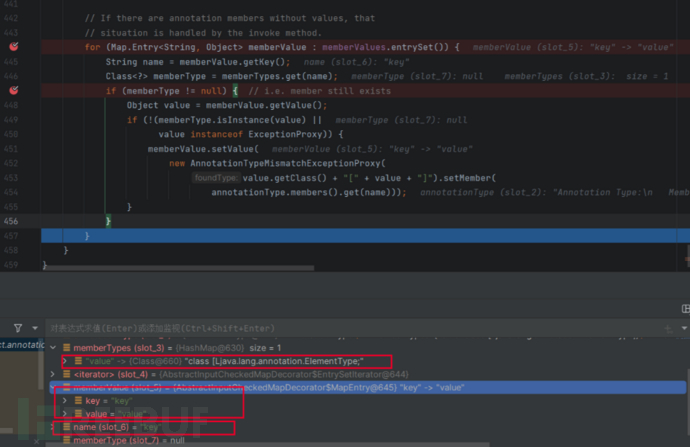Select the memberType (slot_7) = null row
Image resolution: width=690 pixels, height=447 pixels.
pos(130,440)
